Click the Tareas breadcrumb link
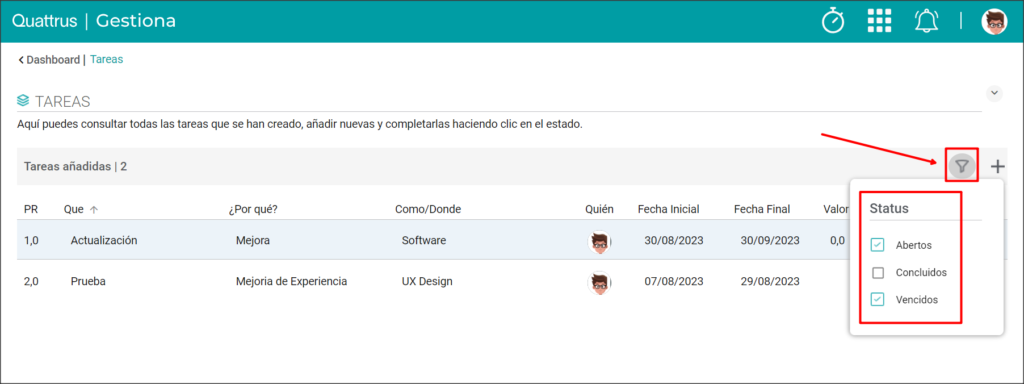This screenshot has width=1024, height=384. [106, 59]
